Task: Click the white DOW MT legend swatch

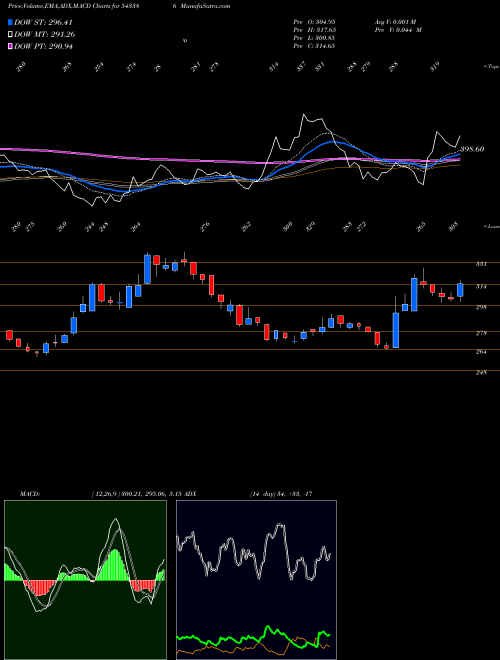Action: pos(10,35)
